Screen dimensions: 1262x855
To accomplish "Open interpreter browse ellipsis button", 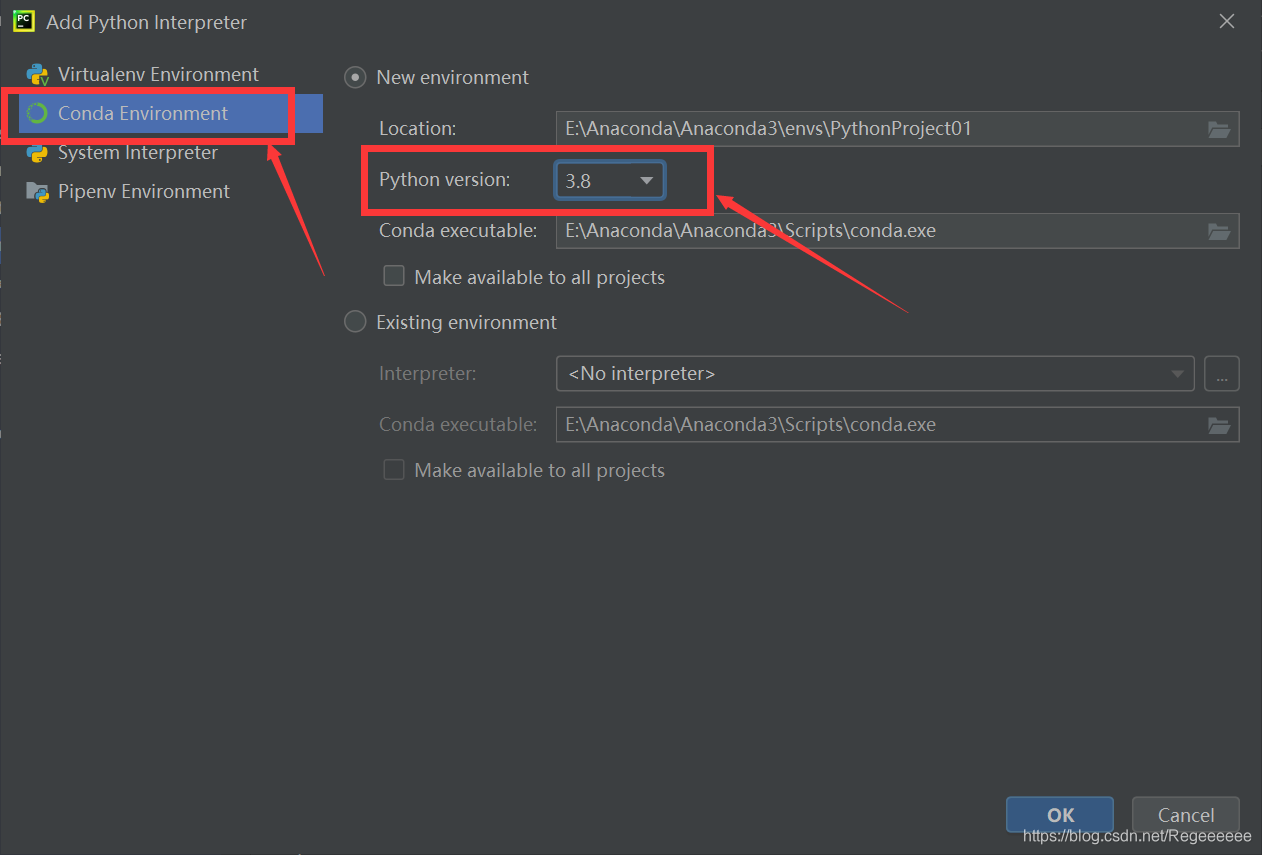I will tap(1222, 374).
